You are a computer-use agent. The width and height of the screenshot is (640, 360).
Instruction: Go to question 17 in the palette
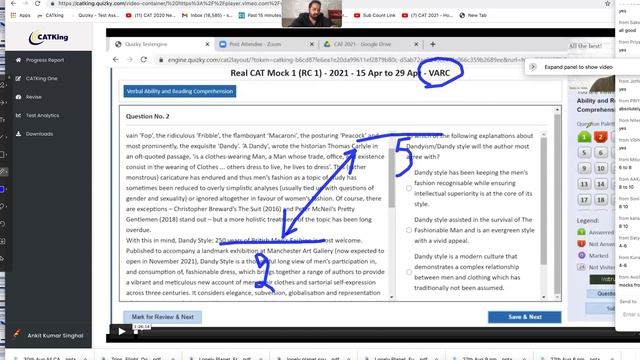[584, 200]
